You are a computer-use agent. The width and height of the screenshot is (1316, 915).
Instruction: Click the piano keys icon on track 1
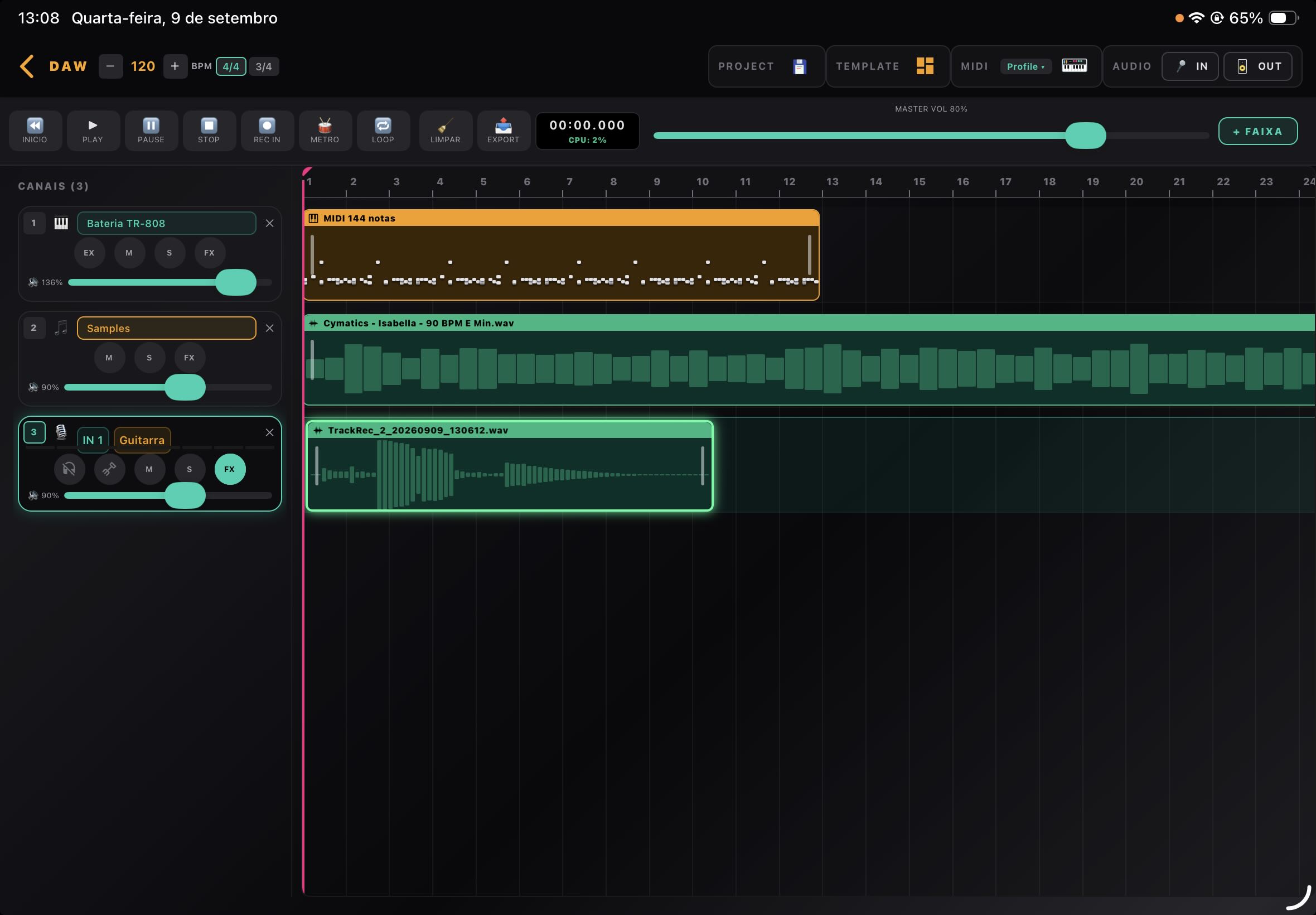pos(61,224)
